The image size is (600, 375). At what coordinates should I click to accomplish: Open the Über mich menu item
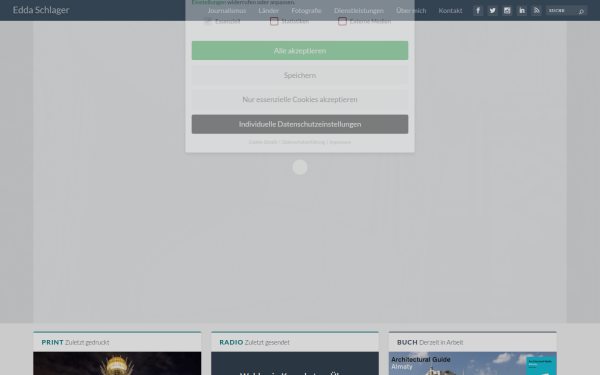pyautogui.click(x=411, y=11)
